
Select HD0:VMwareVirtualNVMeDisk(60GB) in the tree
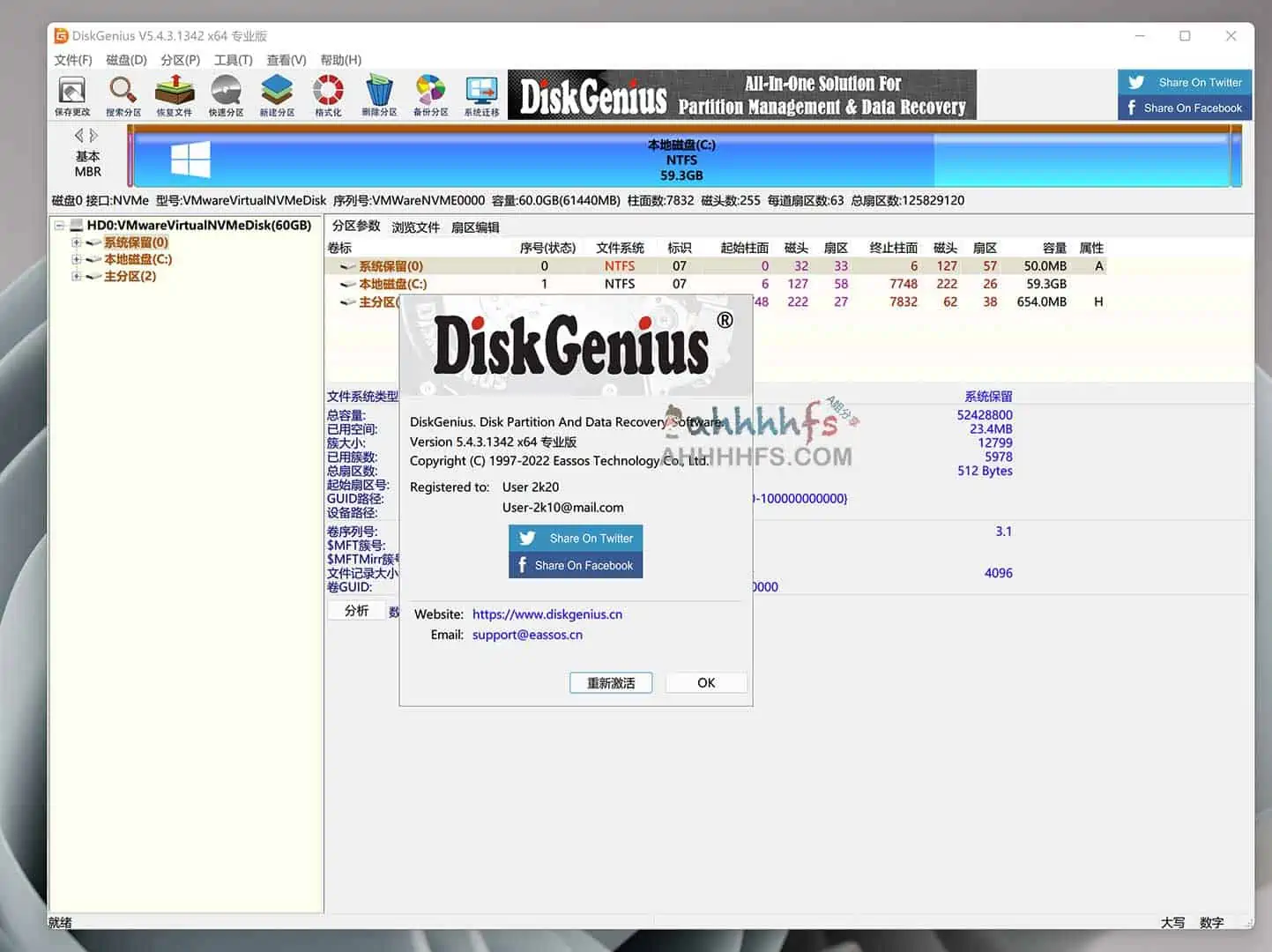[198, 225]
